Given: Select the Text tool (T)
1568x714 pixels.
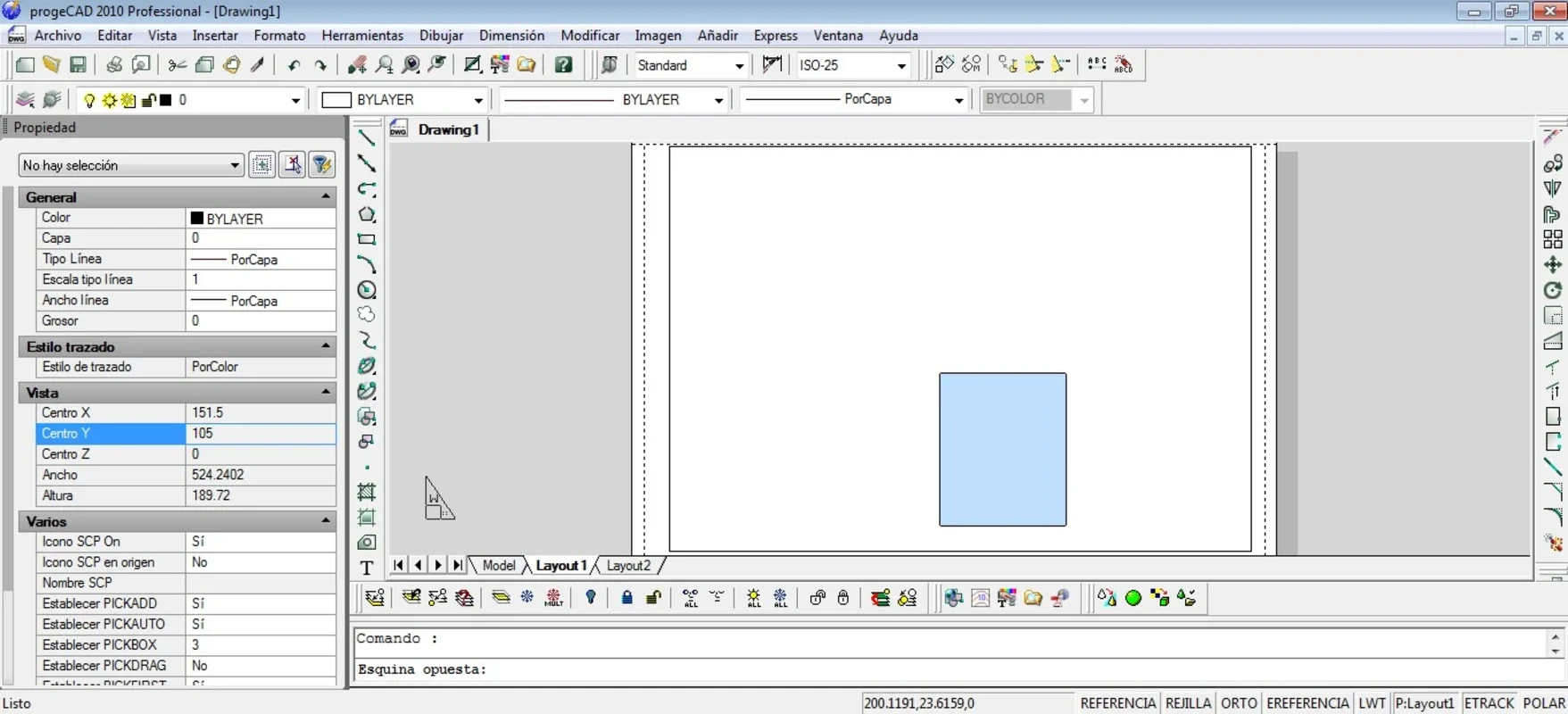Looking at the screenshot, I should click(x=366, y=568).
